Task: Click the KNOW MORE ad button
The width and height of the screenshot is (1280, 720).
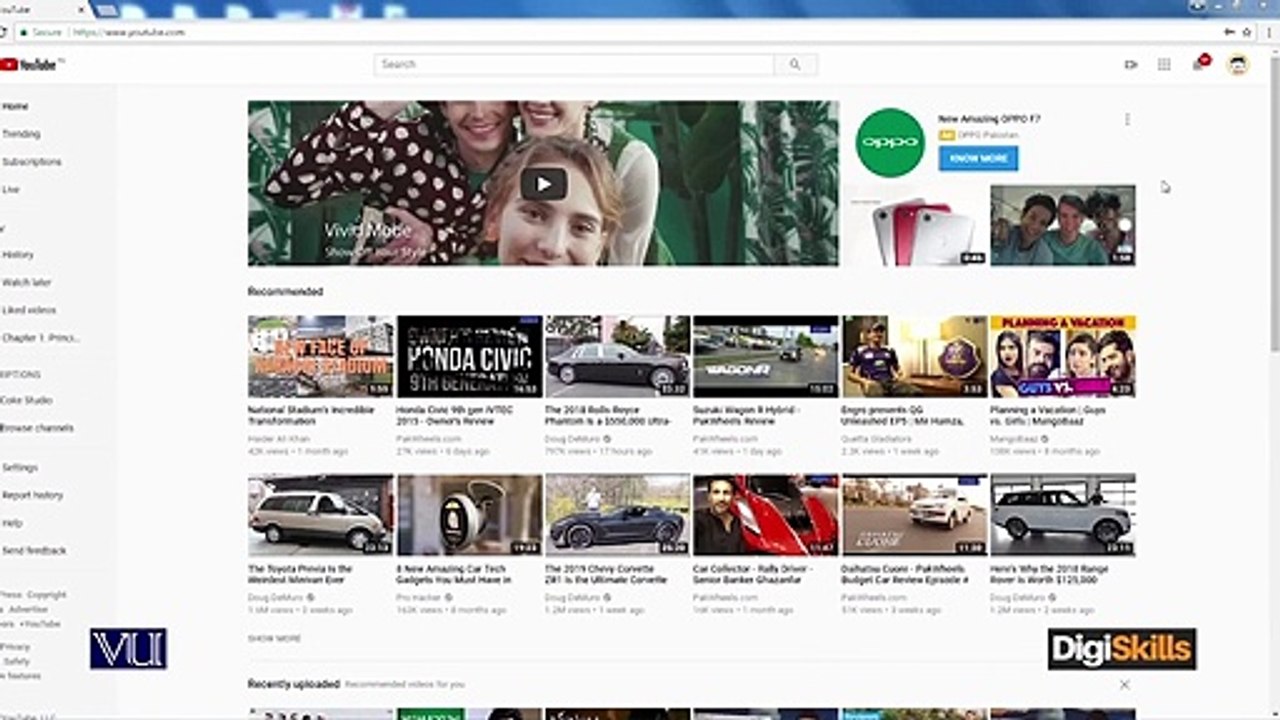Action: [x=978, y=158]
